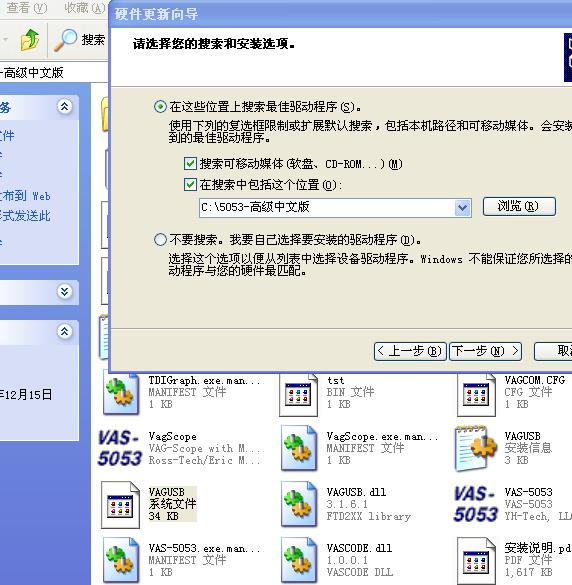The image size is (572, 585).
Task: Open the Favorites (收藏) menu
Action: click(x=84, y=7)
